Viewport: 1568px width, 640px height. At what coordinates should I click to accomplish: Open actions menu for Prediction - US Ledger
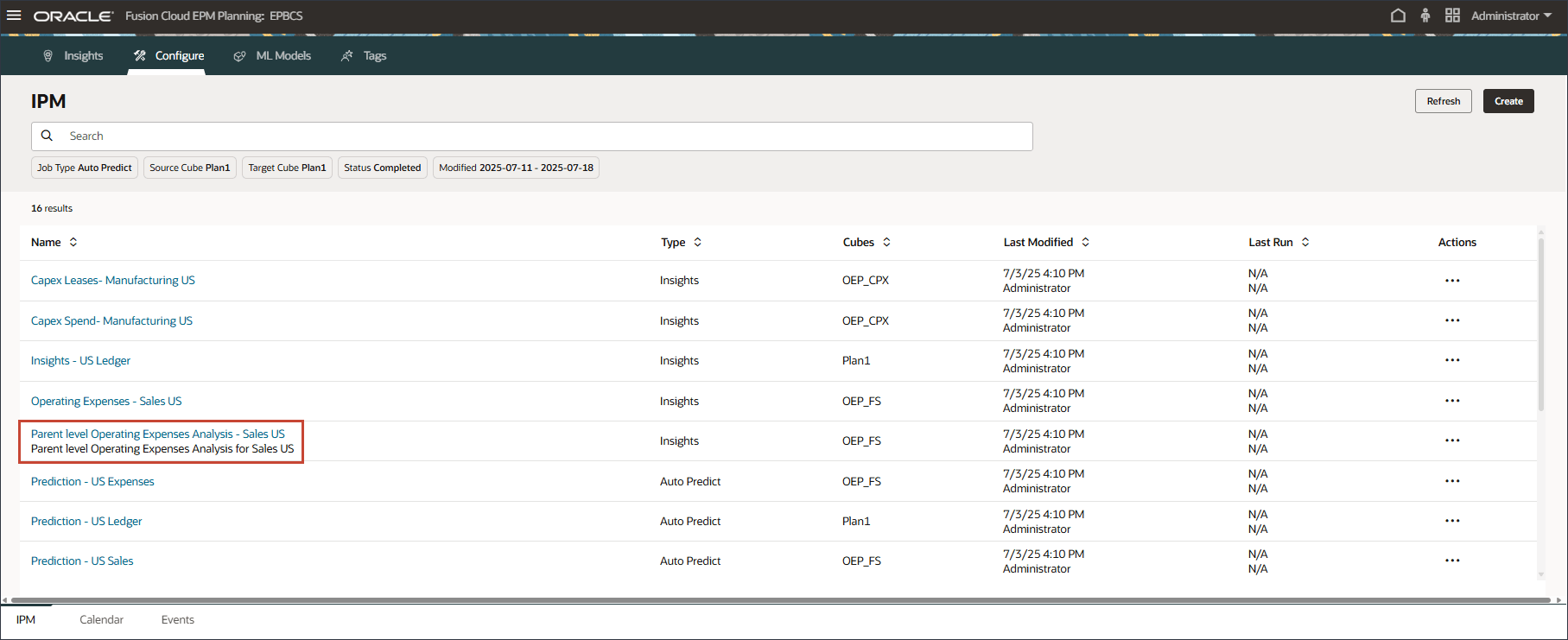(x=1452, y=521)
